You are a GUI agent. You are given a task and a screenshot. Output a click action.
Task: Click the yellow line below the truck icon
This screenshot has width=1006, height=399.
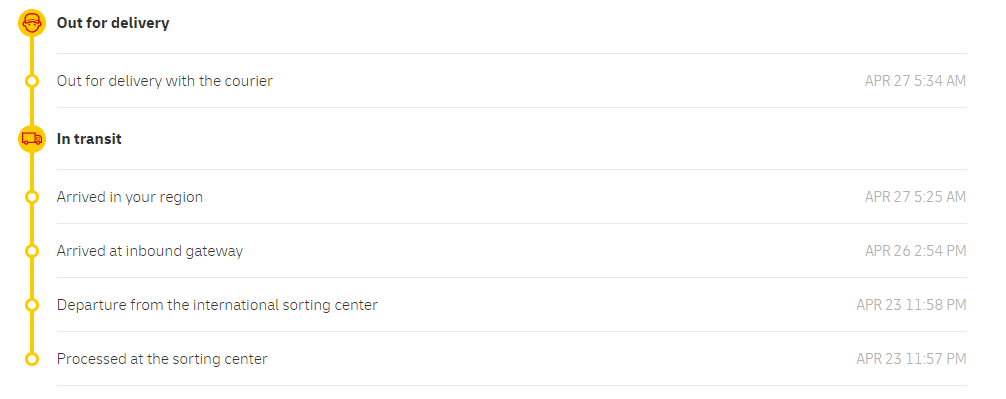pos(32,171)
